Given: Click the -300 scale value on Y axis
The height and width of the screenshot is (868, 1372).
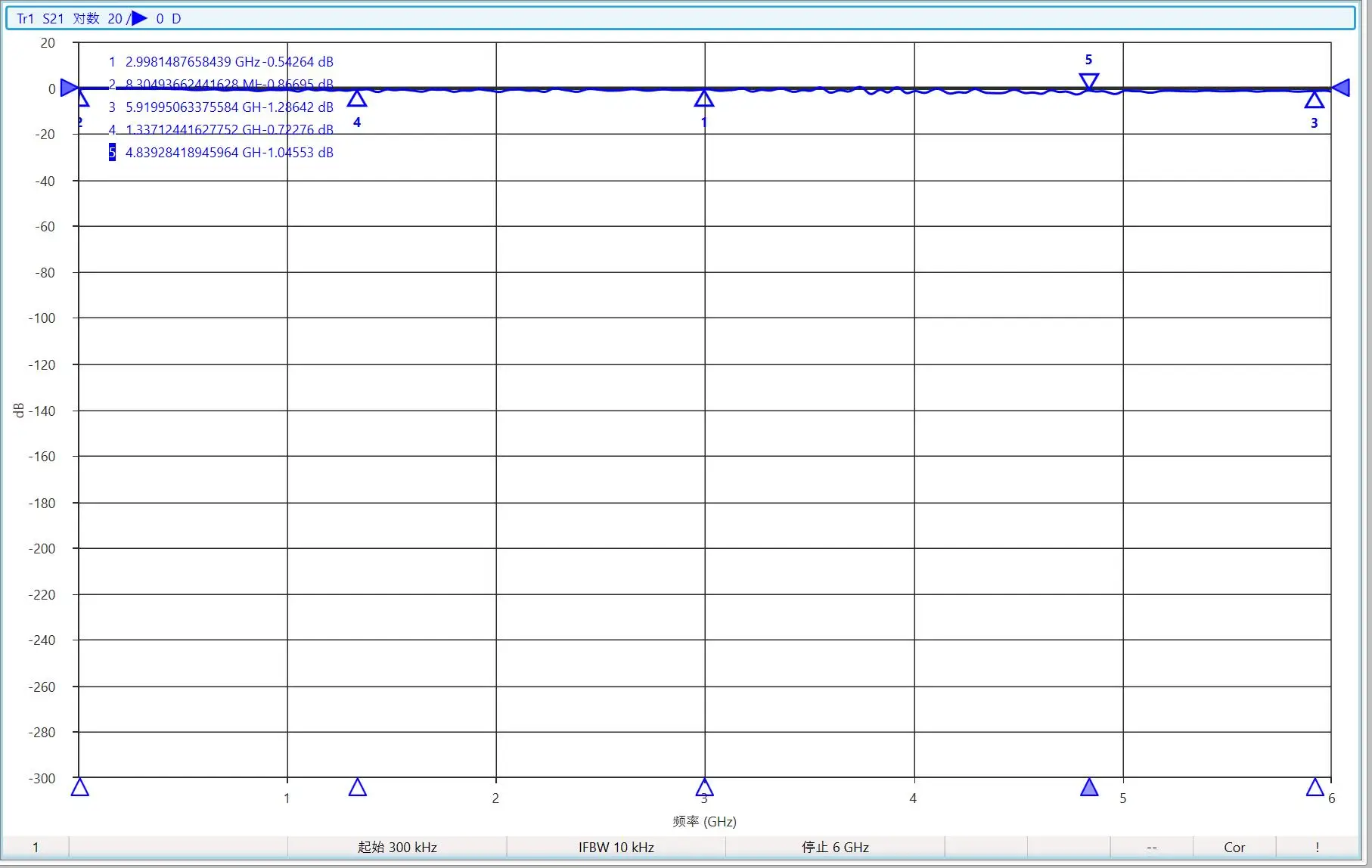Looking at the screenshot, I should coord(42,778).
